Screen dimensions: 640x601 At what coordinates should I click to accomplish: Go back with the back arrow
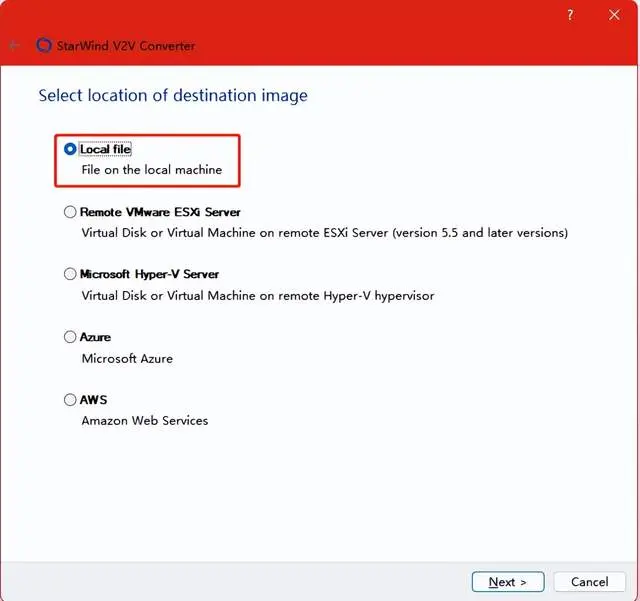pyautogui.click(x=14, y=45)
